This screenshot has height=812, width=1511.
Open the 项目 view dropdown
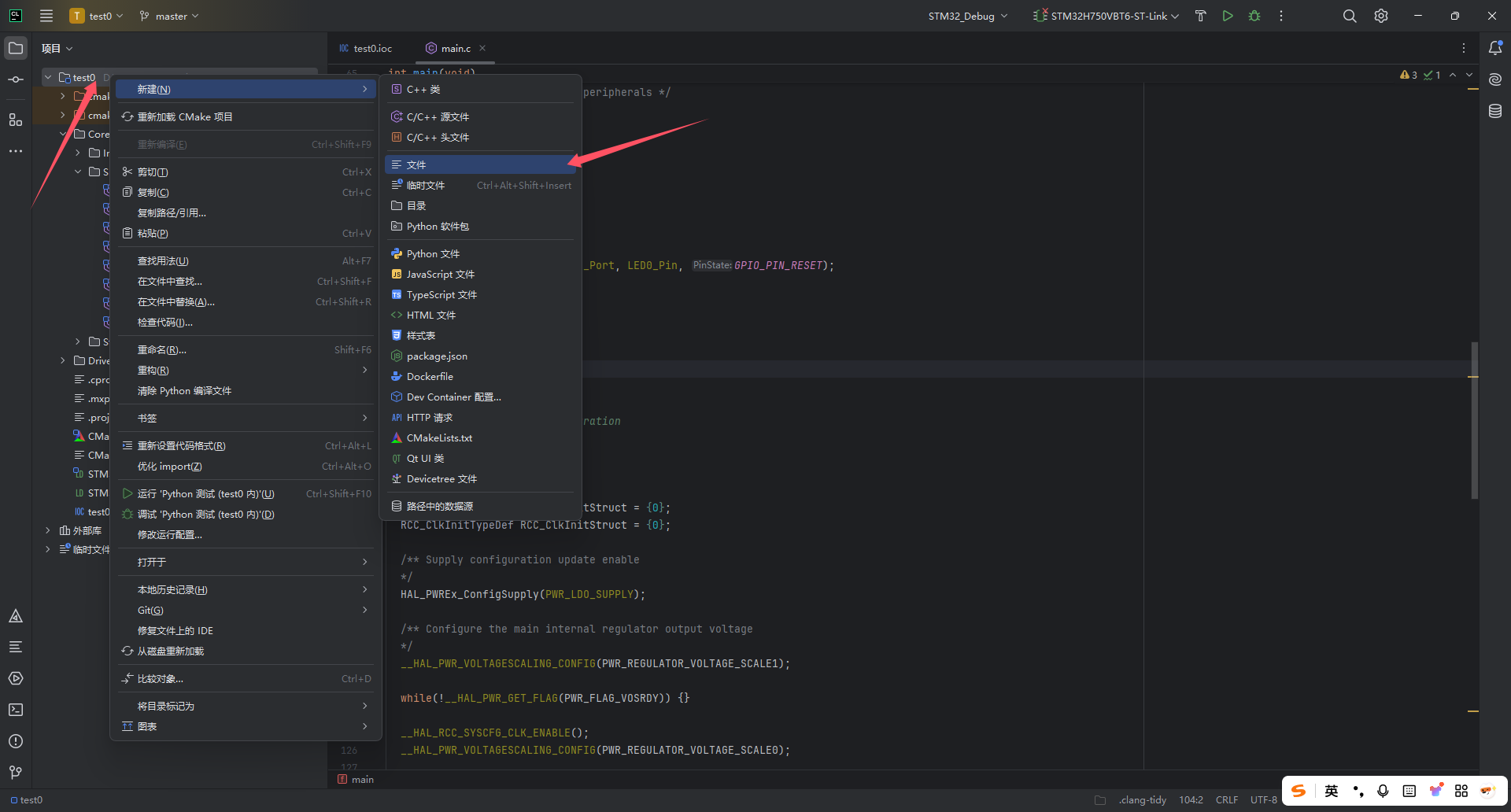[x=57, y=48]
